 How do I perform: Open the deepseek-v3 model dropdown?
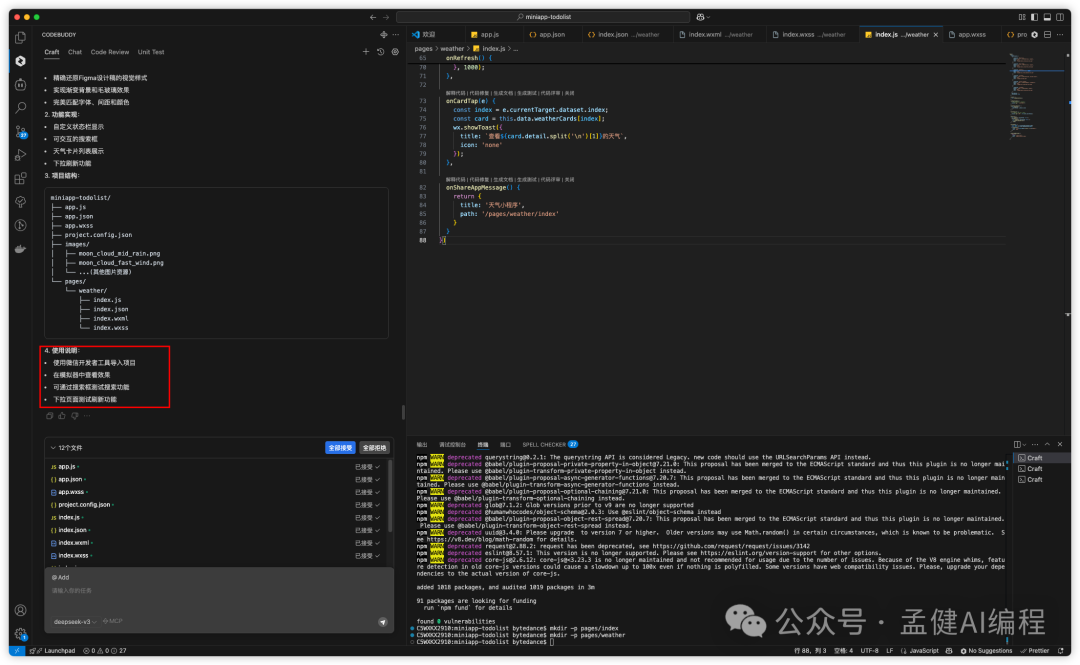pyautogui.click(x=75, y=622)
